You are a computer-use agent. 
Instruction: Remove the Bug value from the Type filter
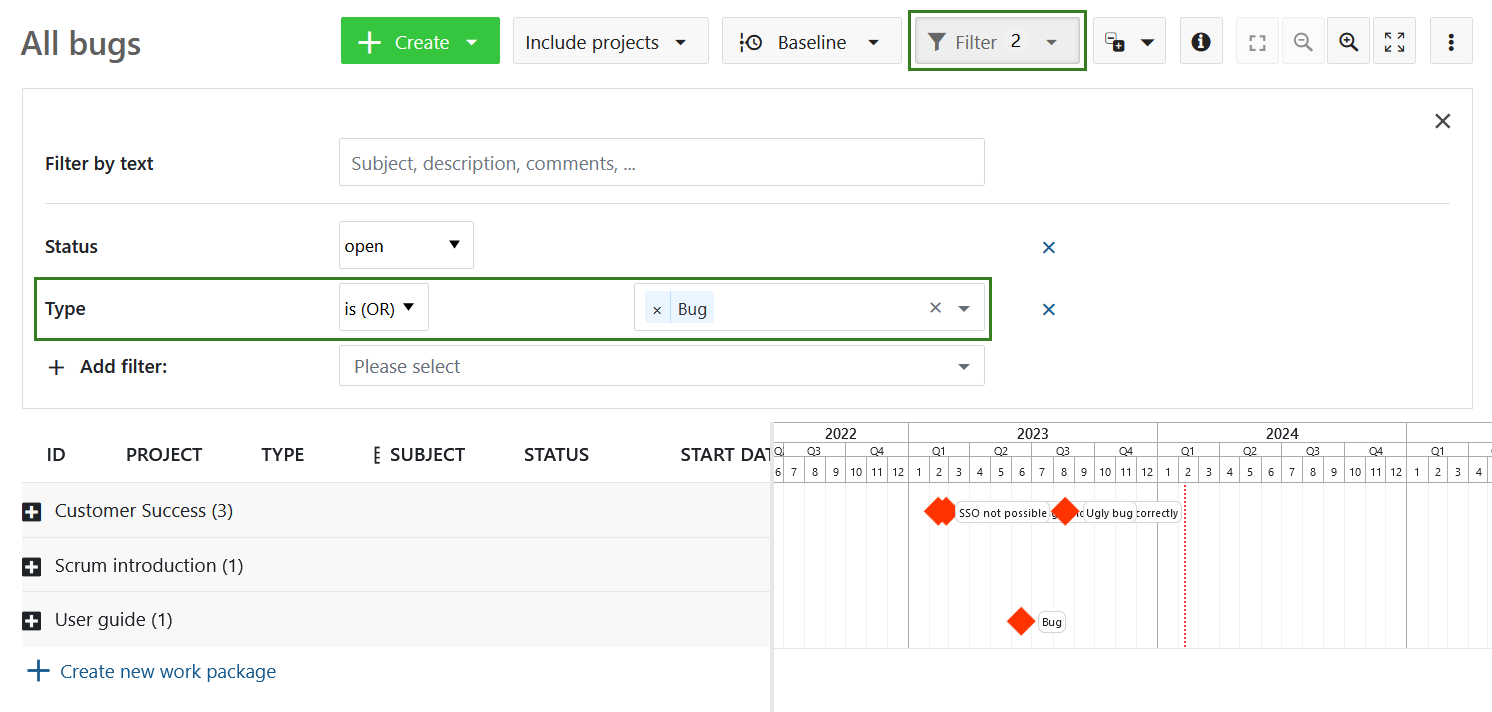tap(657, 308)
